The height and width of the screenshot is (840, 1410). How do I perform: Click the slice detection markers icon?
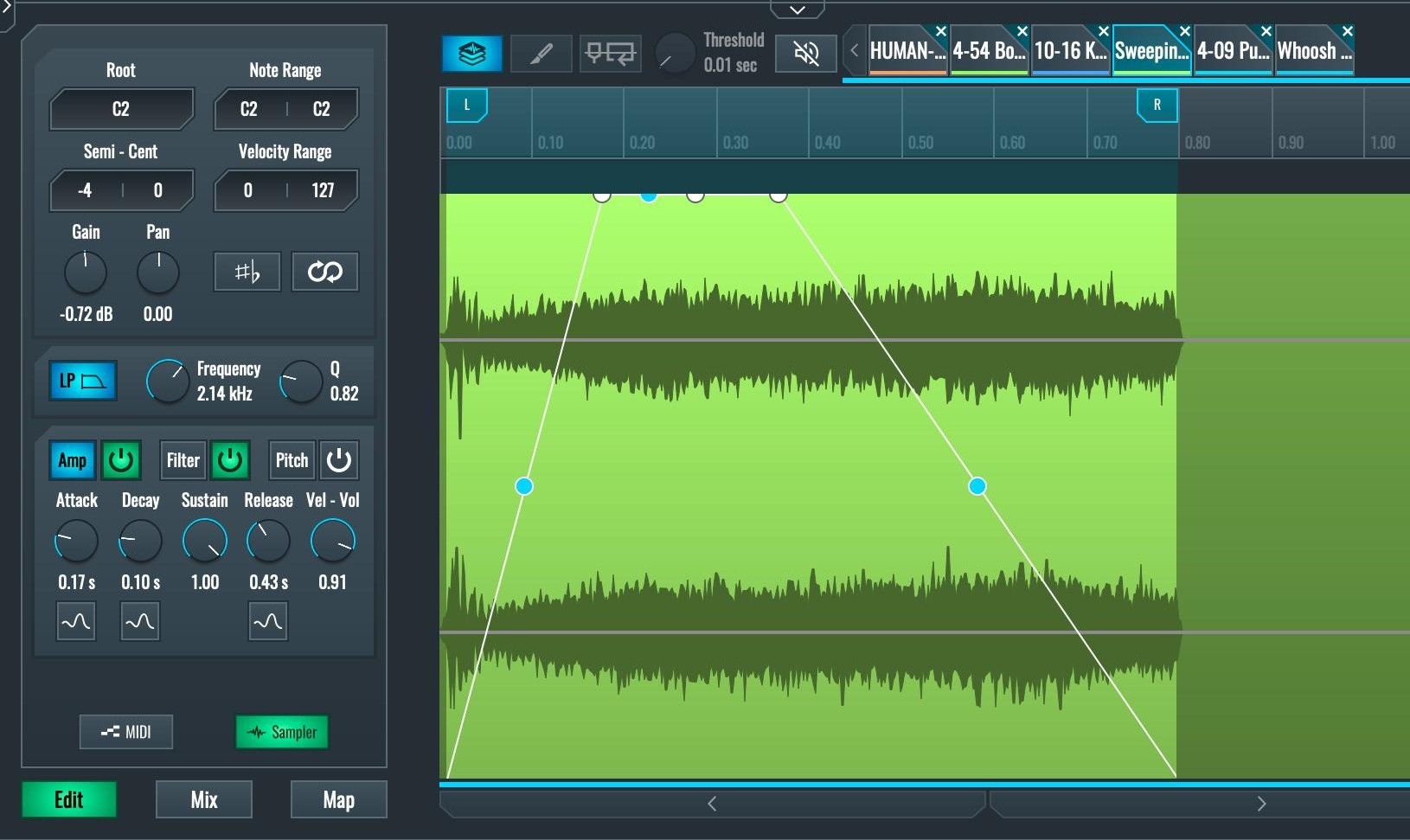click(610, 54)
